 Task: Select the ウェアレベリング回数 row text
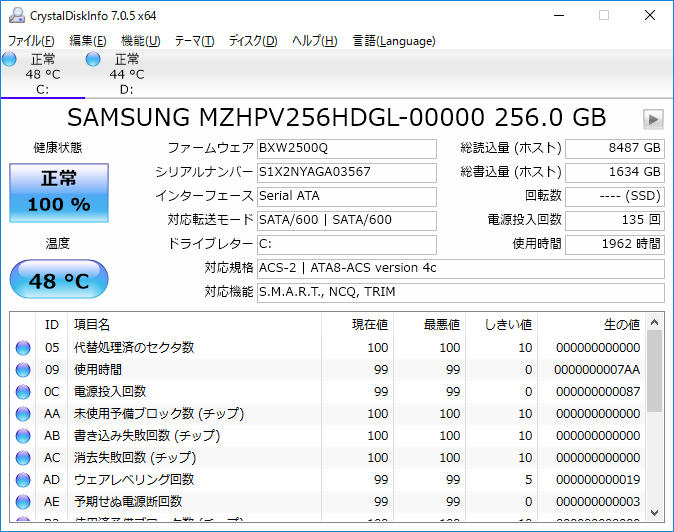tap(134, 480)
